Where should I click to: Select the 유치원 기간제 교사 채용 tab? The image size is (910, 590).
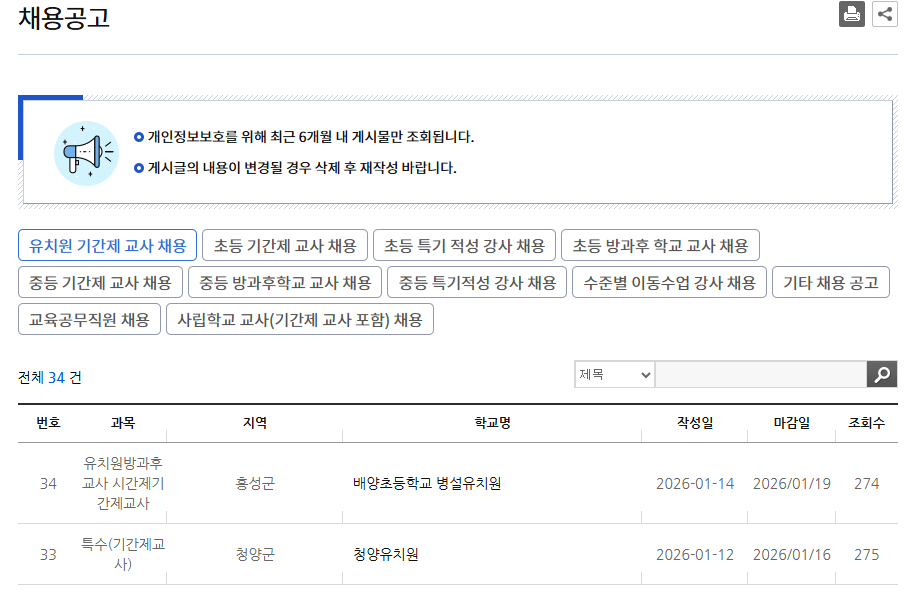[107, 245]
